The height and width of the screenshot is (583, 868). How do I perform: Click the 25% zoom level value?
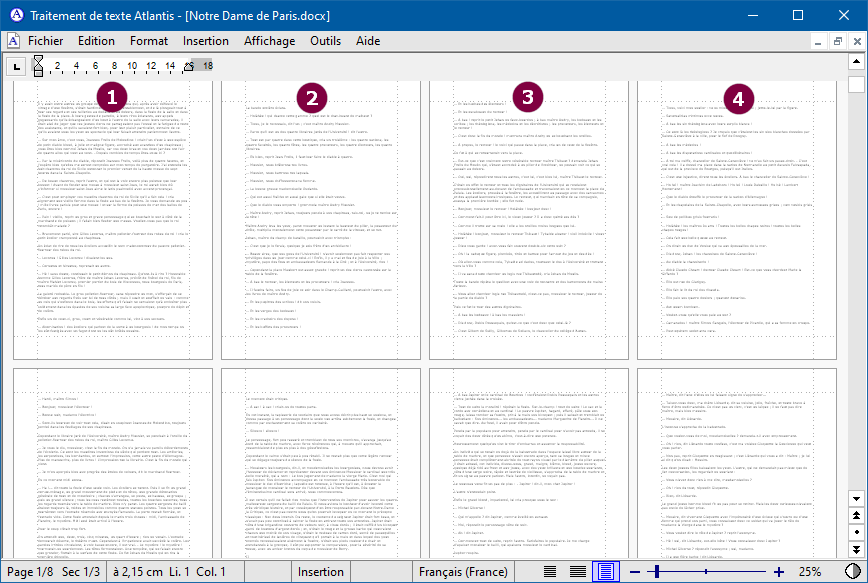810,571
